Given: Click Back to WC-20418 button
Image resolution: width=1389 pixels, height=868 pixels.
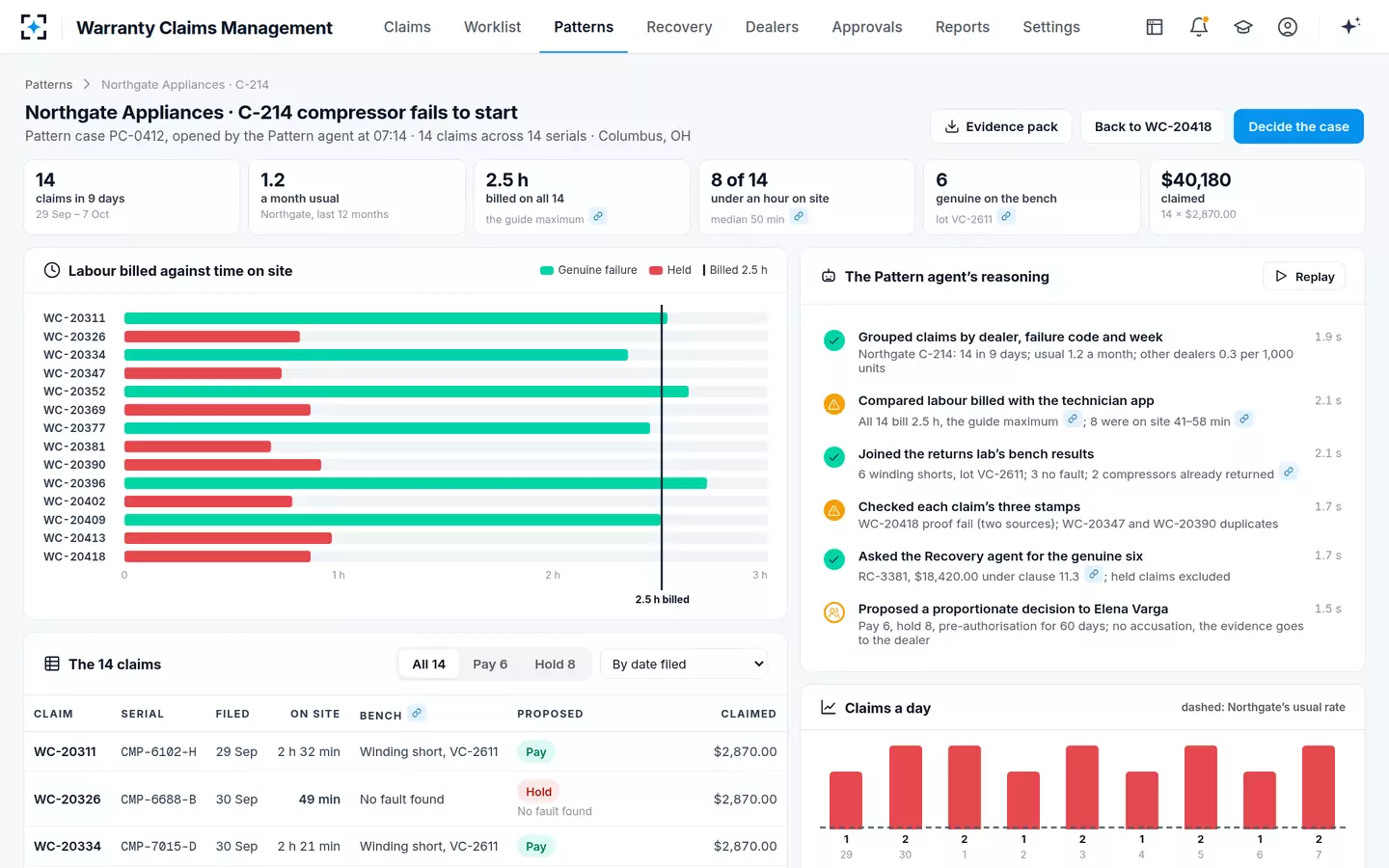Looking at the screenshot, I should (x=1153, y=126).
